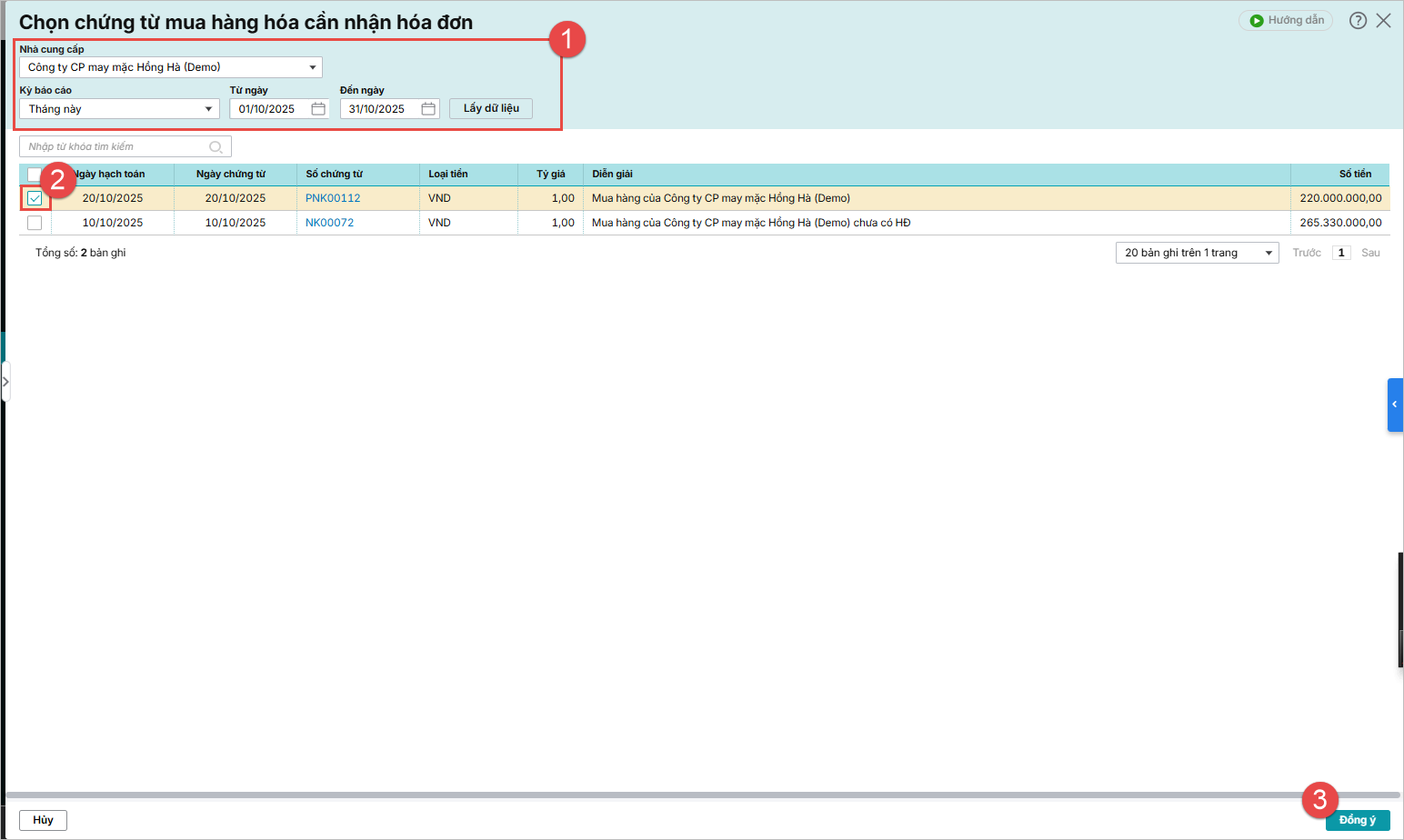
Task: Click the Hướng dẫn play icon
Action: [x=1257, y=20]
